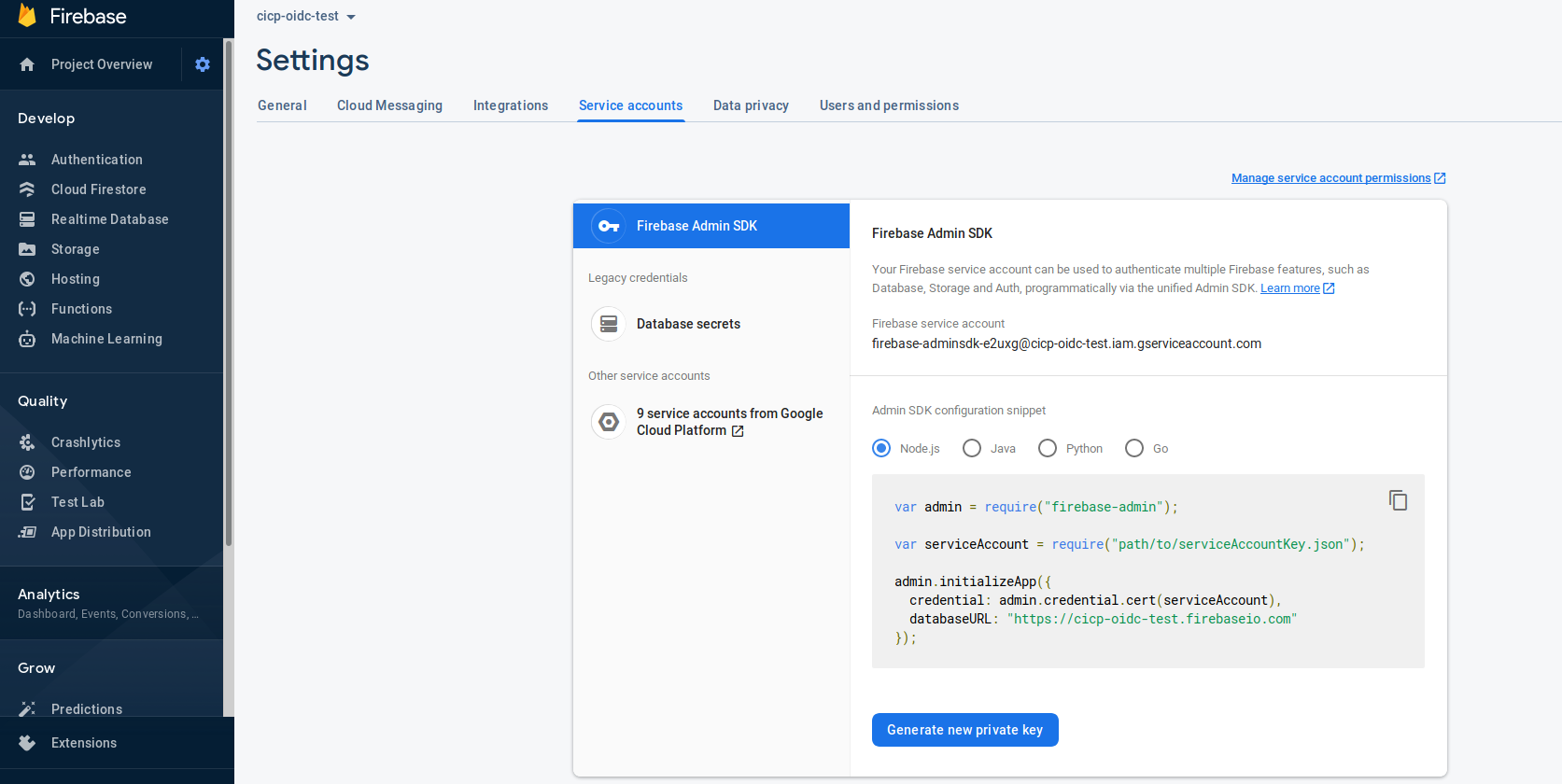This screenshot has width=1562, height=784.
Task: Select the Java radio button
Action: coord(972,448)
